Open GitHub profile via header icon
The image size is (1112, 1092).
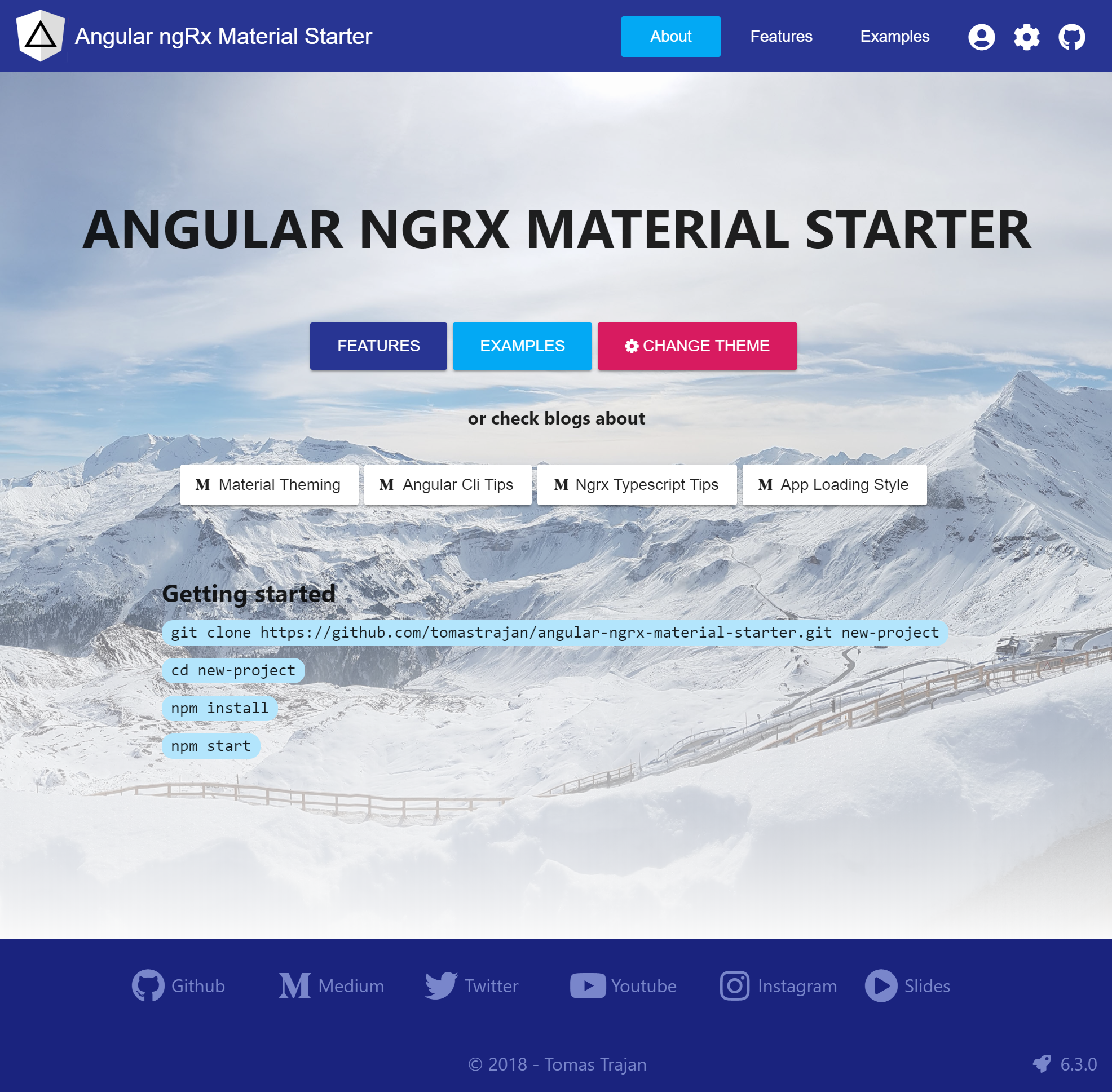[1073, 36]
